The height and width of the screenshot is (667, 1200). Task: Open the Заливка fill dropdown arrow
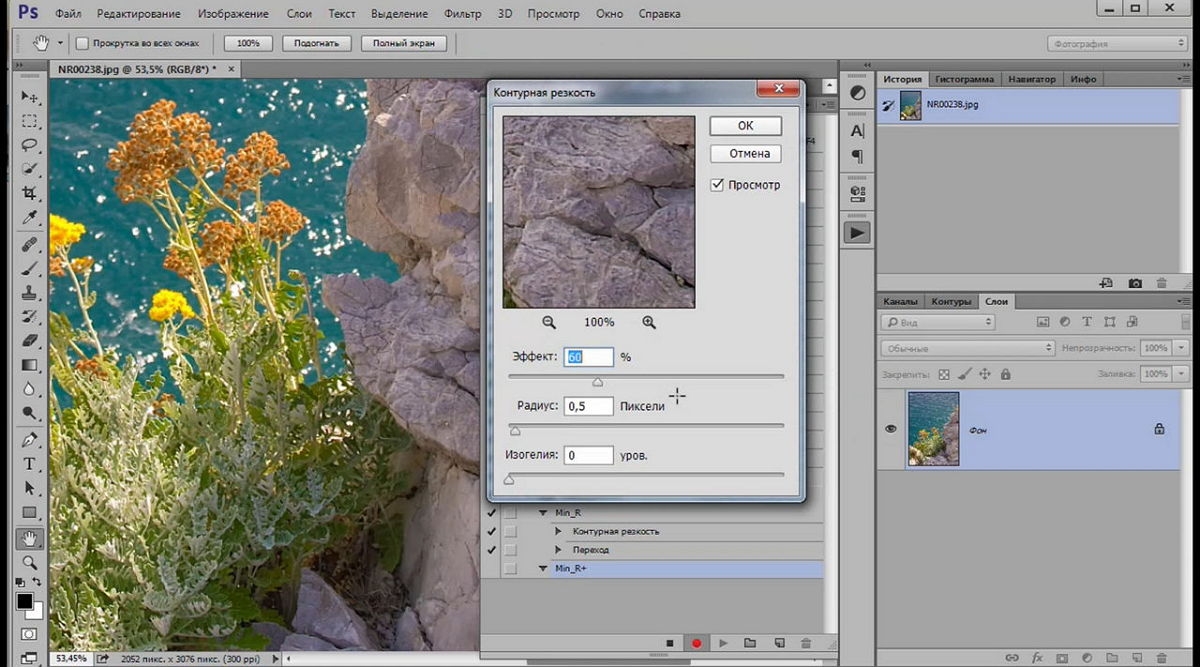tap(1182, 374)
